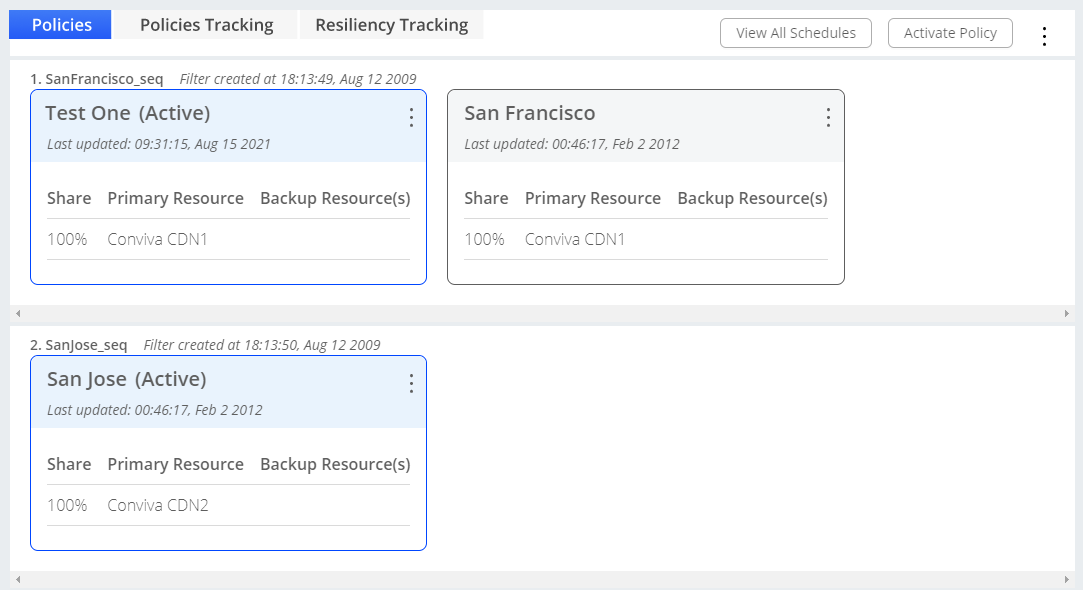This screenshot has width=1083, height=590.
Task: Open the page-level kebab menu beside Activate Policy
Action: pos(1044,36)
